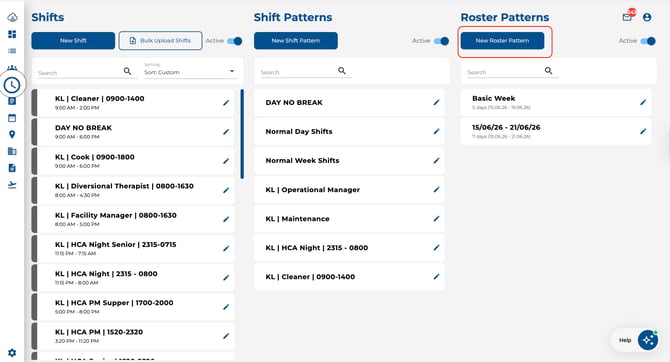Edit the Normal Day Shifts pattern
Viewport: 670px width, 362px height.
pos(436,131)
